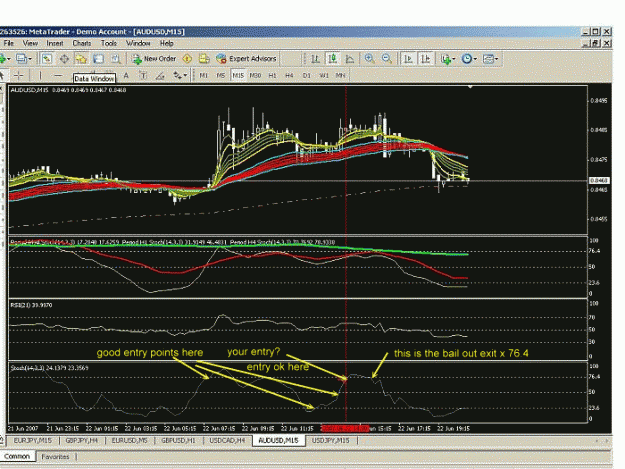Zoom in on the chart
This screenshot has width=625, height=469.
coord(369,59)
